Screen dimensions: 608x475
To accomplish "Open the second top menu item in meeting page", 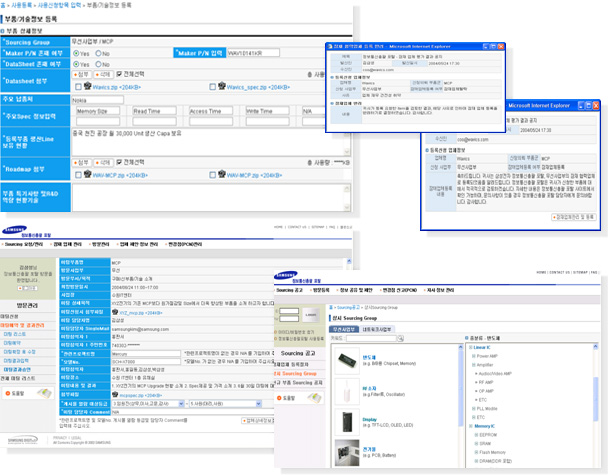I will point(67,244).
